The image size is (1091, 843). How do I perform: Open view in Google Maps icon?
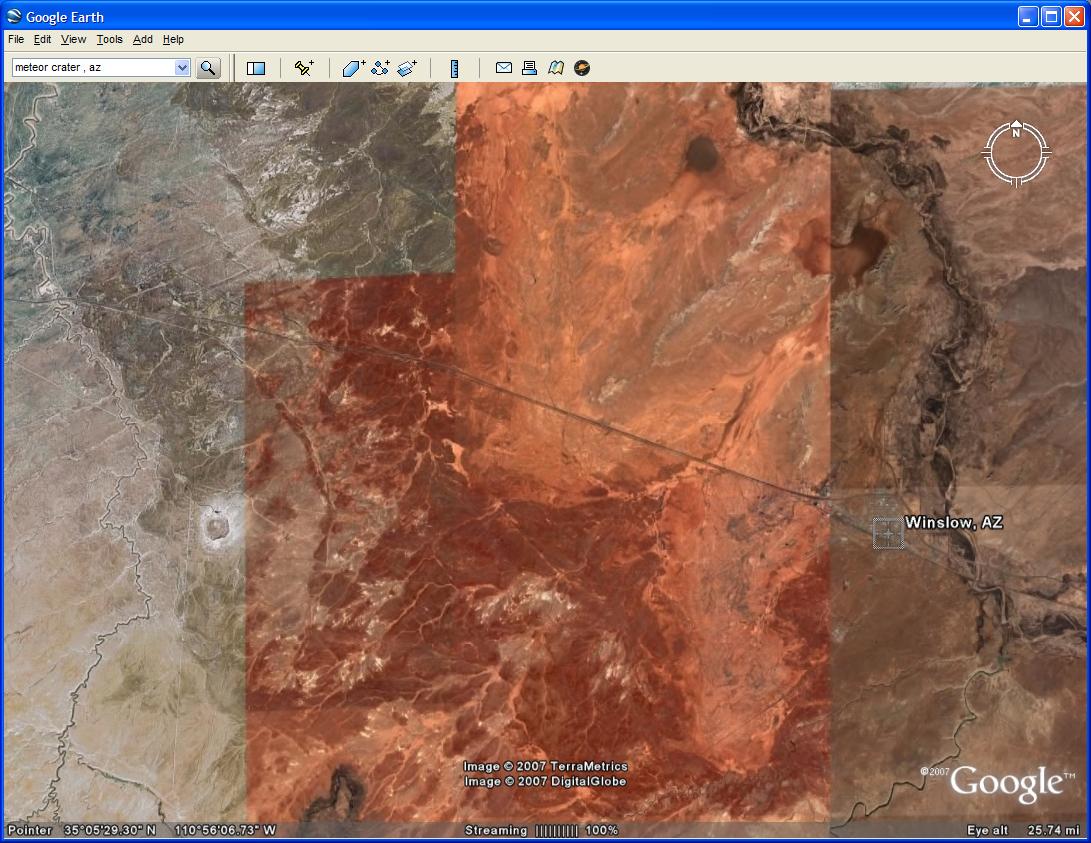tap(556, 68)
